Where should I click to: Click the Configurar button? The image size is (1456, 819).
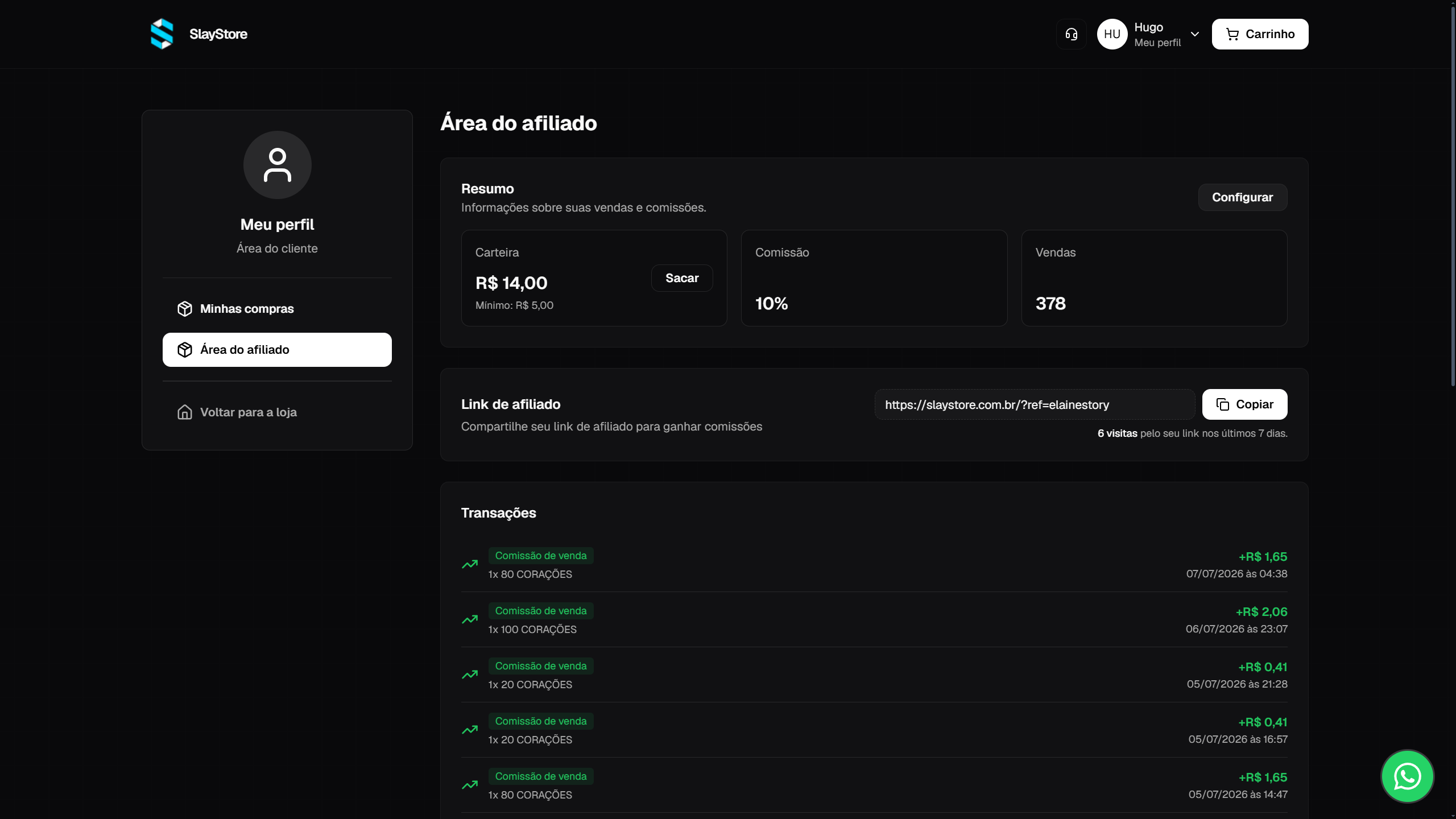click(x=1242, y=197)
